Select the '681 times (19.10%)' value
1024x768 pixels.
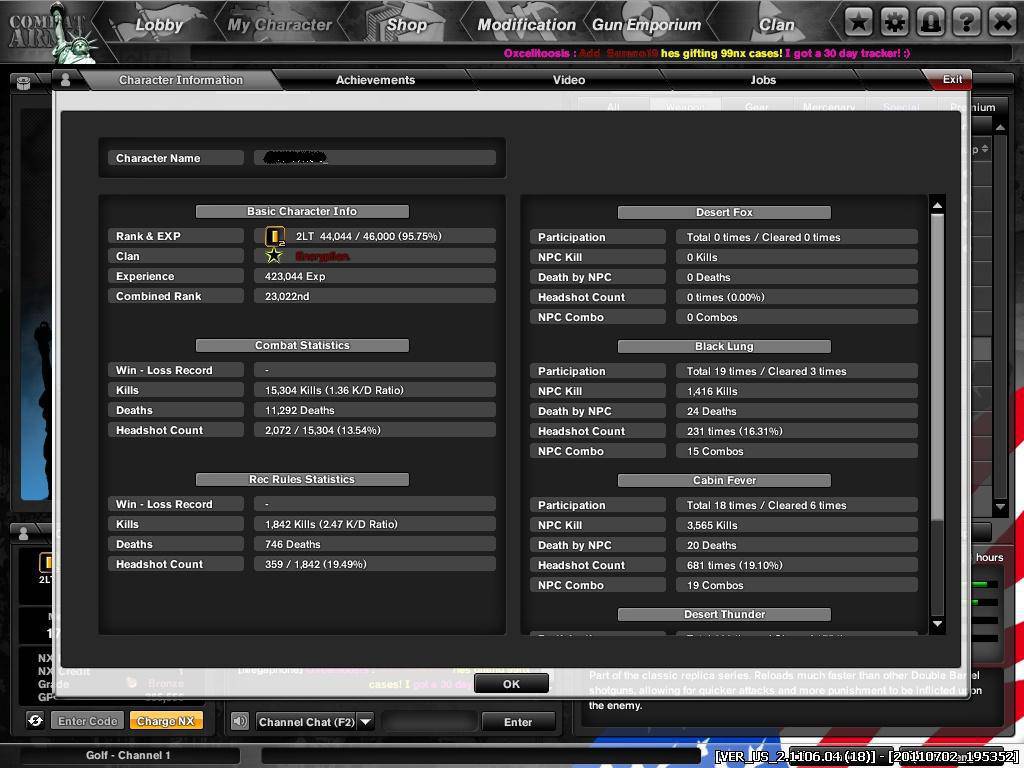click(734, 566)
